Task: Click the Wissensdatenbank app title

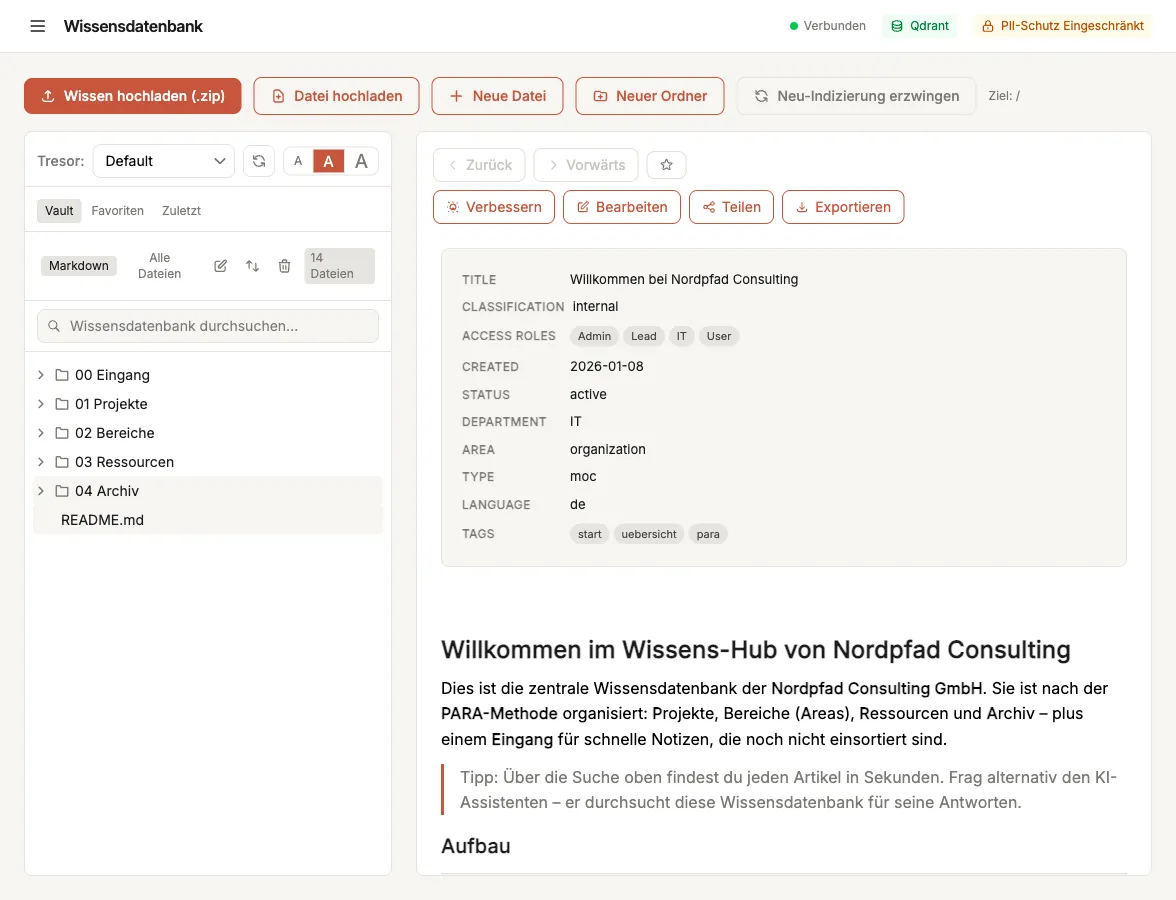Action: 133,26
